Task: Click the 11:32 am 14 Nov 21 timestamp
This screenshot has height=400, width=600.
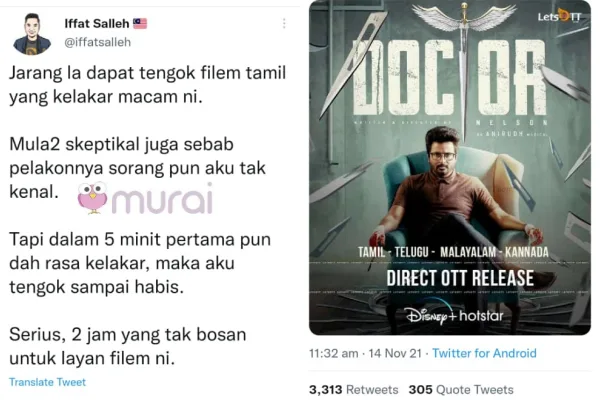Action: [x=365, y=353]
